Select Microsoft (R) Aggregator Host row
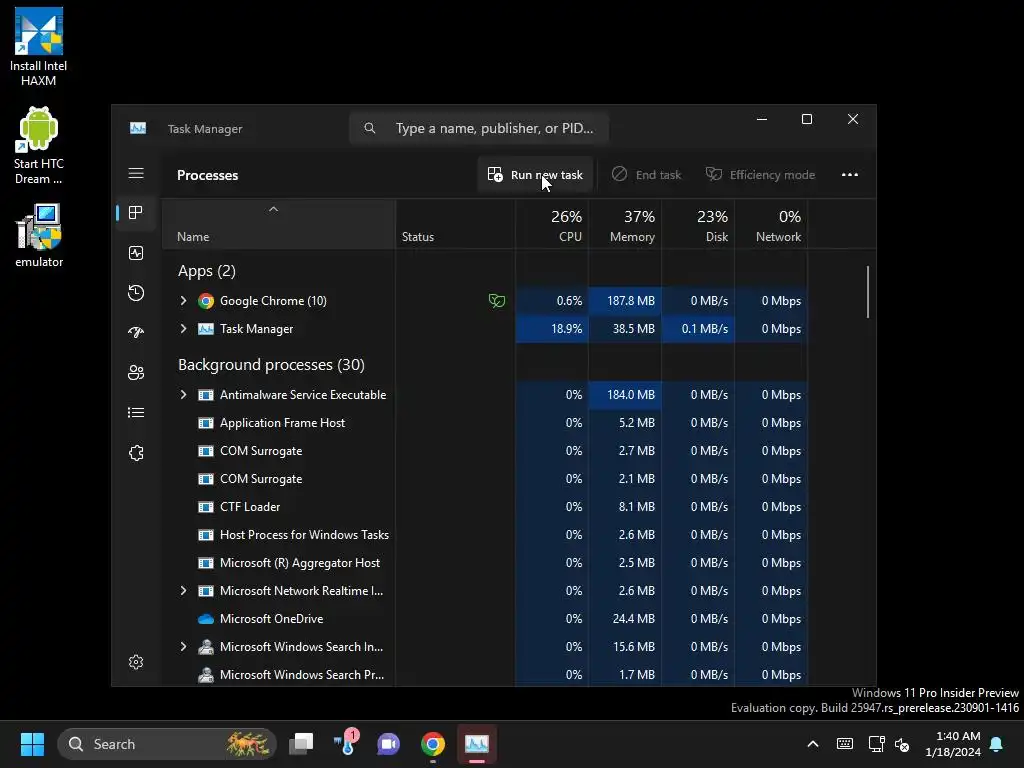1024x768 pixels. pos(485,563)
